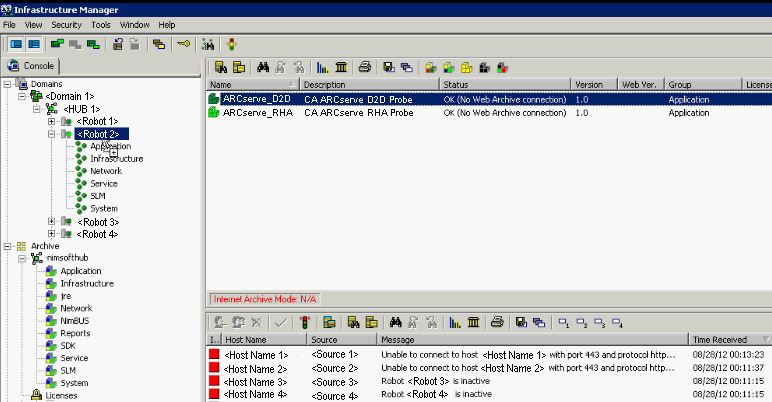Click the traffic light icon in alarm toolbar
772x402 pixels.
pyautogui.click(x=305, y=323)
